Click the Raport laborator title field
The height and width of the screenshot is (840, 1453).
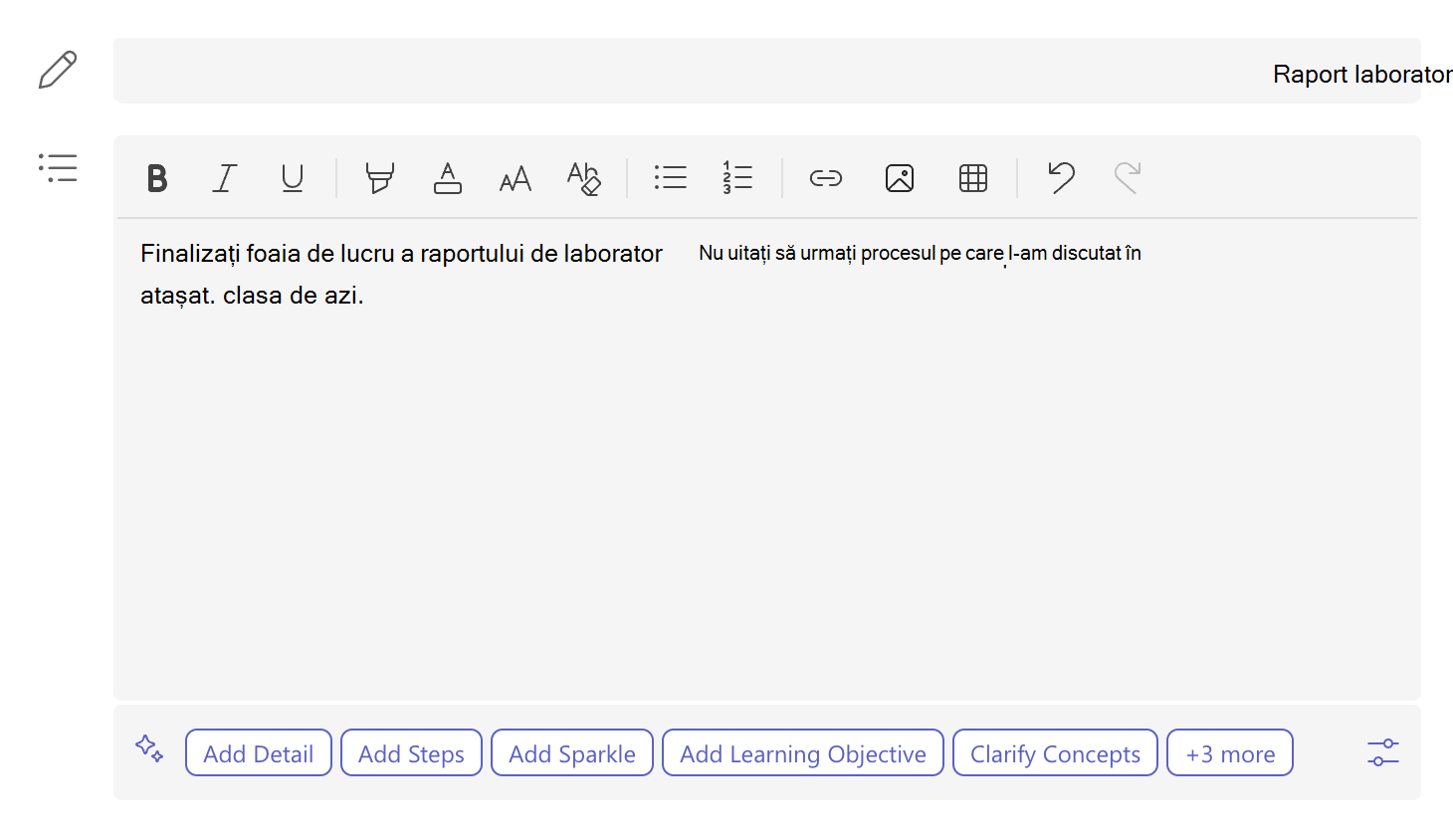[x=767, y=72]
